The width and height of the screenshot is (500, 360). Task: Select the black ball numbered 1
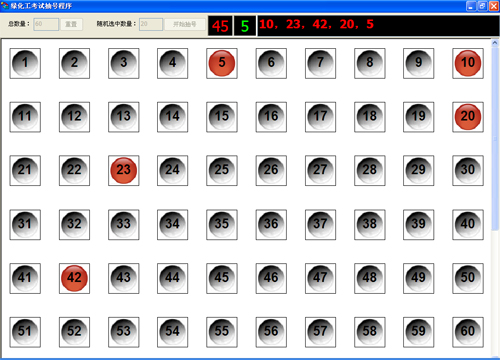pos(25,63)
